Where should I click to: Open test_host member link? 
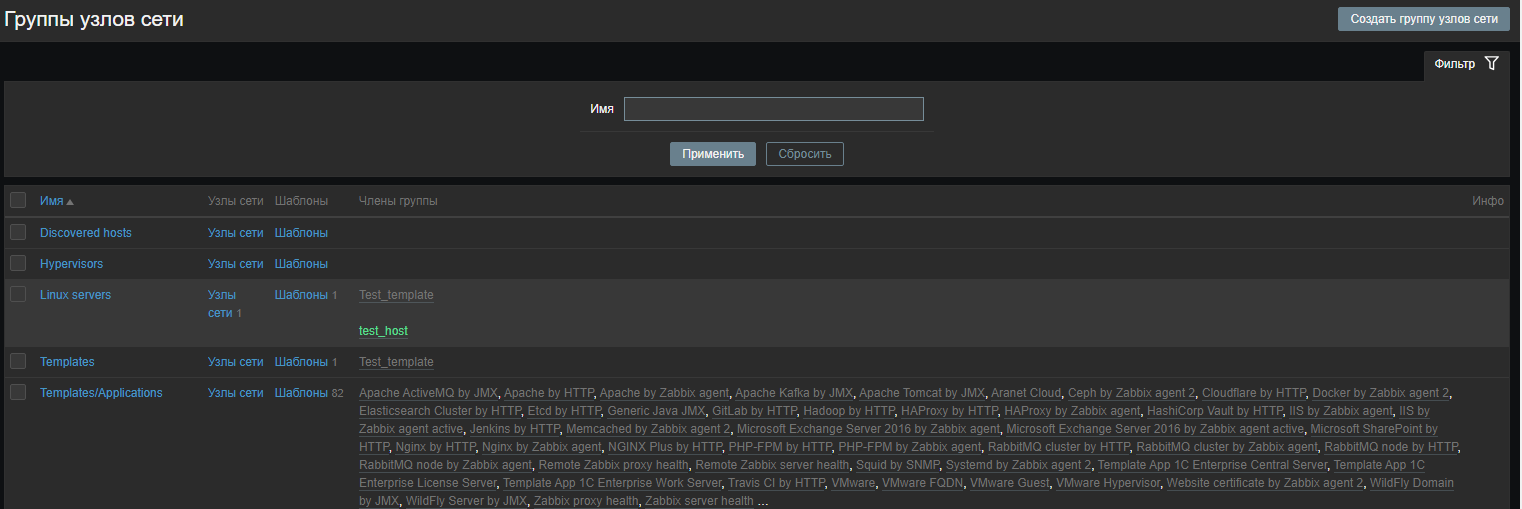tap(383, 331)
